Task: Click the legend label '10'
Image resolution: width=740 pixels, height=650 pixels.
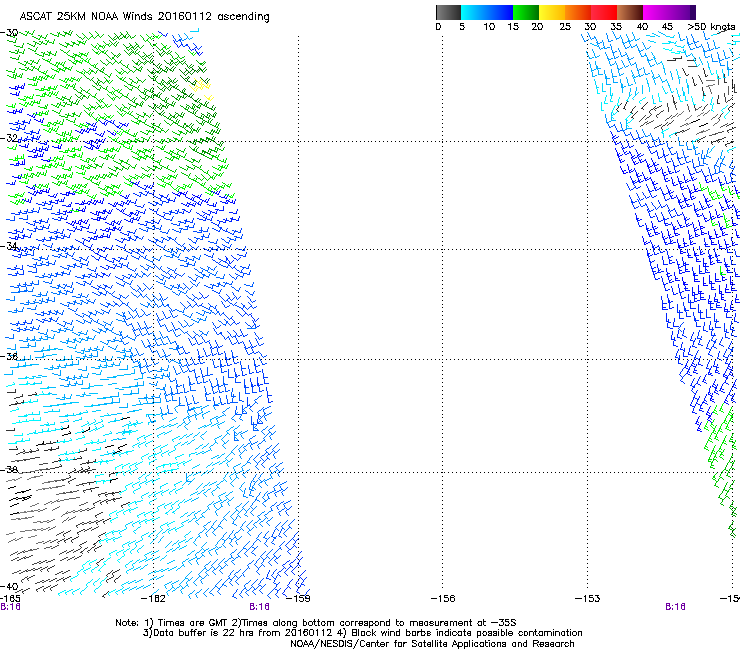Action: point(489,27)
